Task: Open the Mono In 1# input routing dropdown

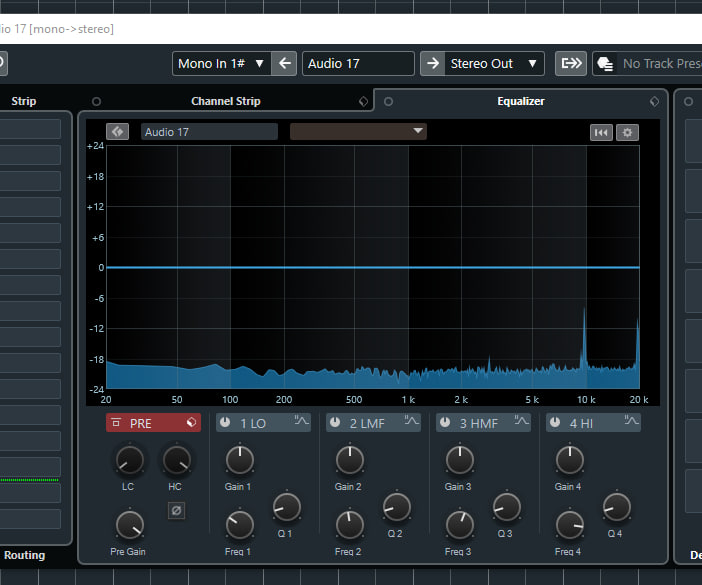Action: coord(222,64)
